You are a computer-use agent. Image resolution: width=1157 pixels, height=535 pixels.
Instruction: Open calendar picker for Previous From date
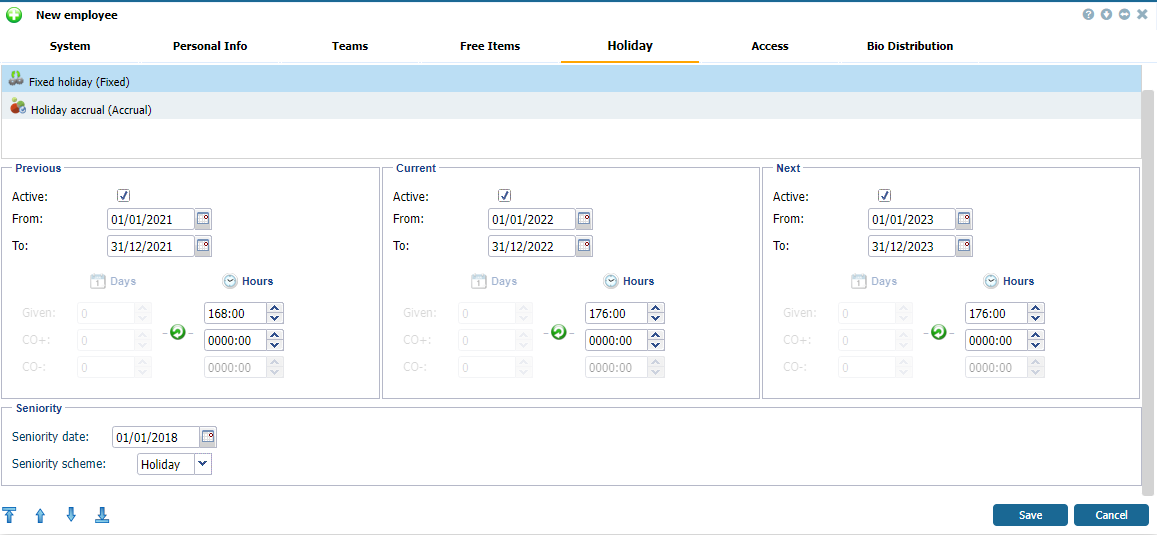[203, 219]
